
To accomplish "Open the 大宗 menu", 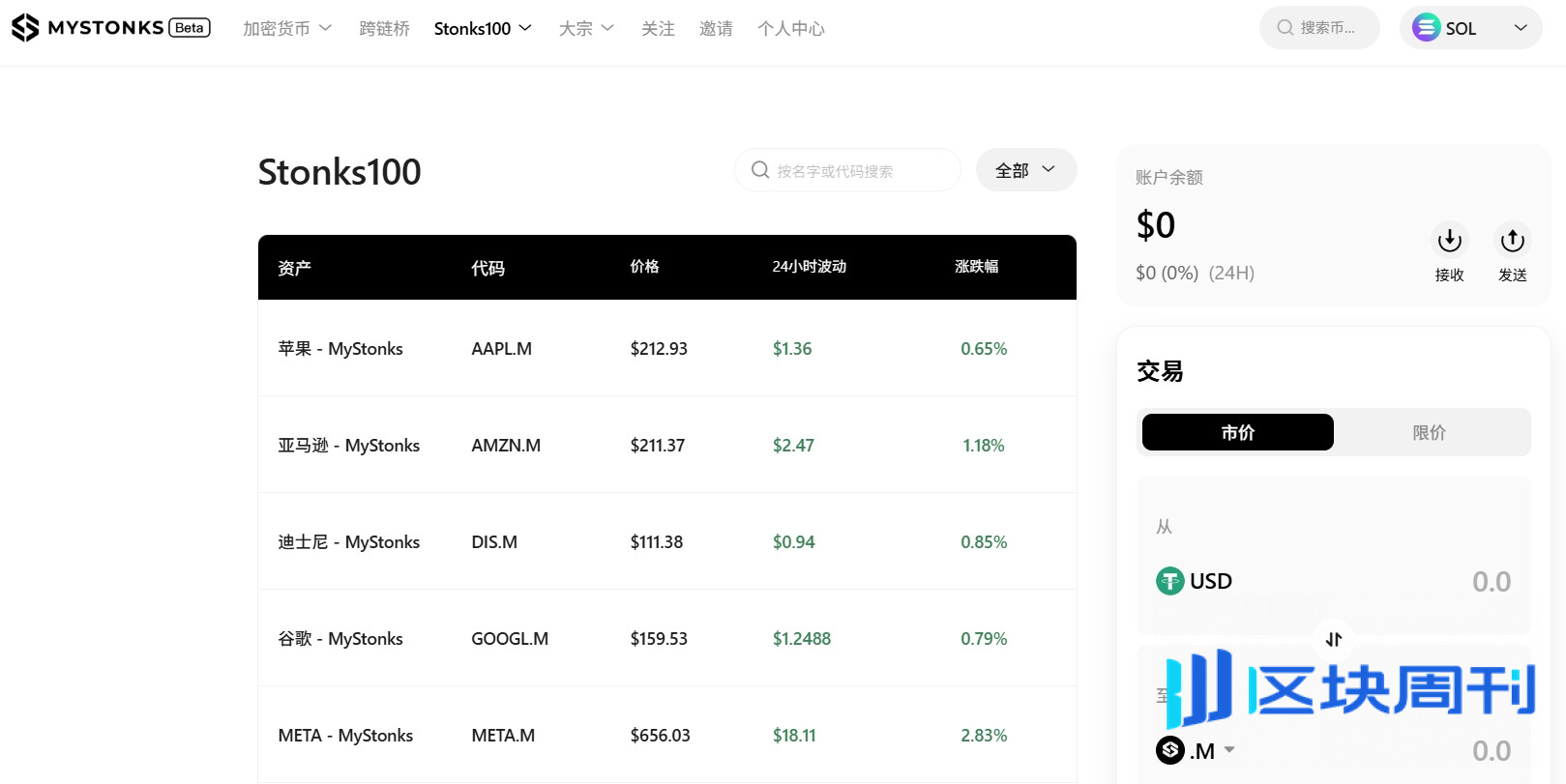I will [586, 29].
